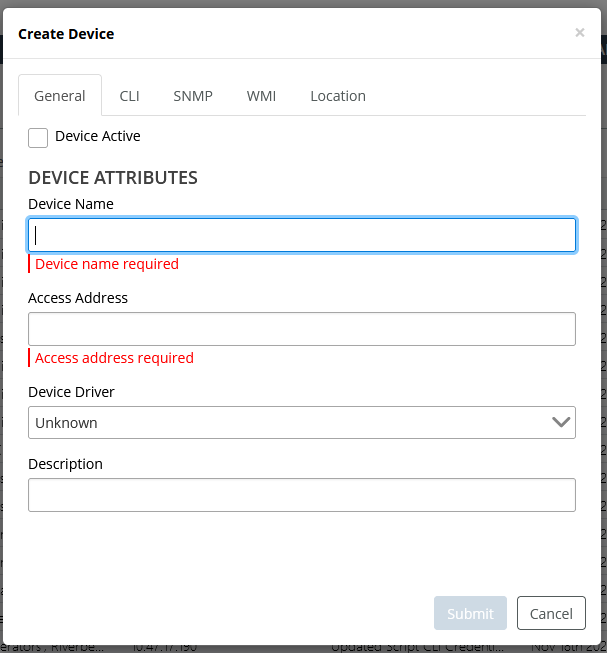
Task: Enable the Device Active checkbox
Action: point(38,137)
